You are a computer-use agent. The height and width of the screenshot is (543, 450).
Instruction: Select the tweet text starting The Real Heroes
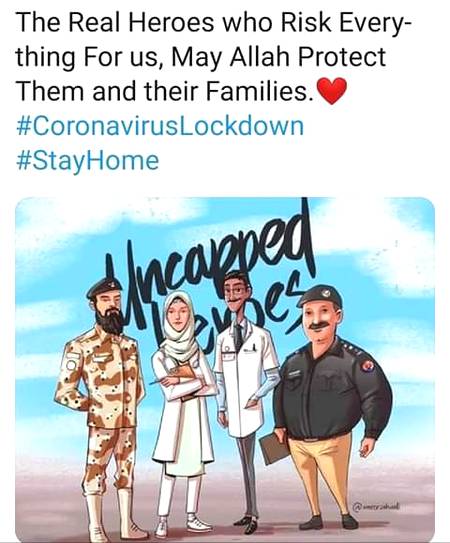(x=214, y=56)
